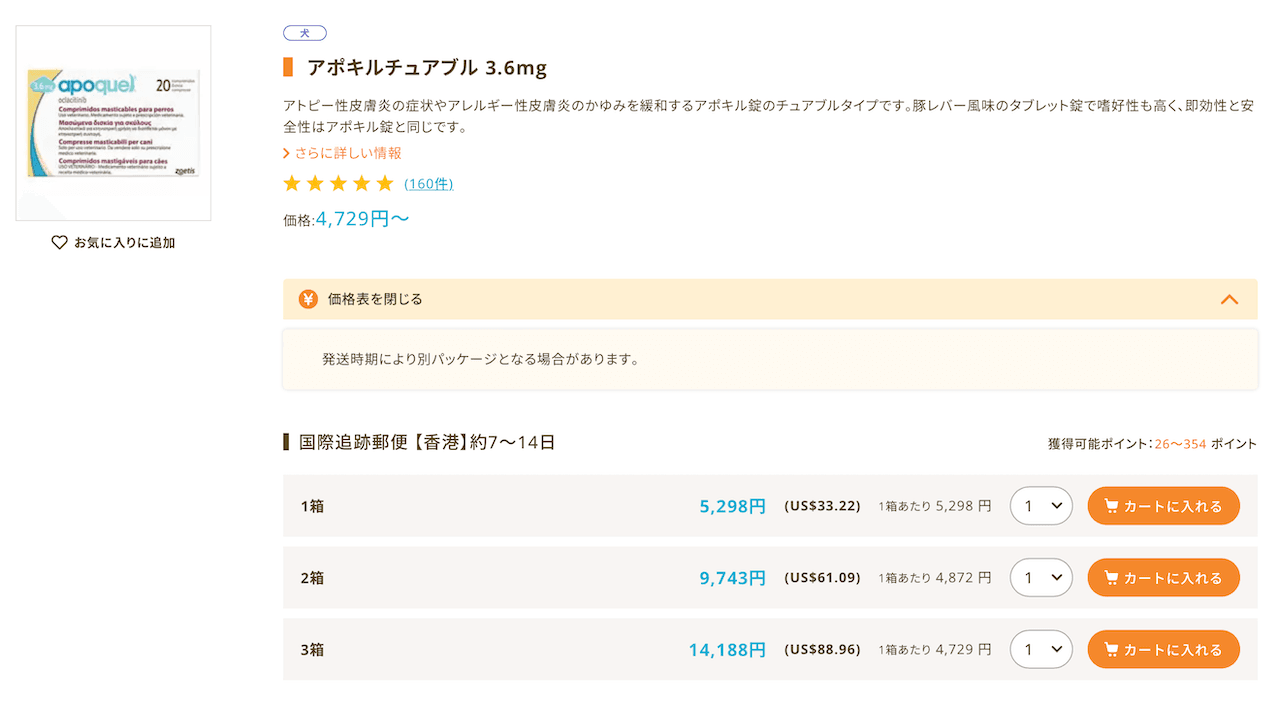Click the cart icon inside the 1箱 カートに入れる button
The width and height of the screenshot is (1280, 705).
[1111, 506]
